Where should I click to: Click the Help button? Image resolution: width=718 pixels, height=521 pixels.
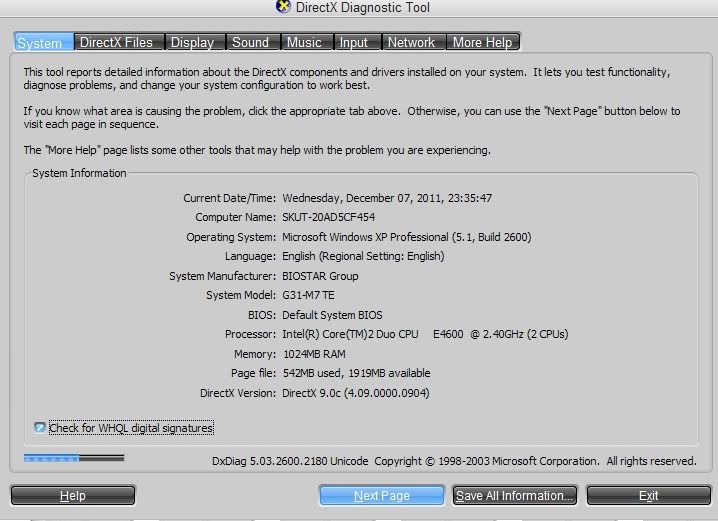pos(73,495)
